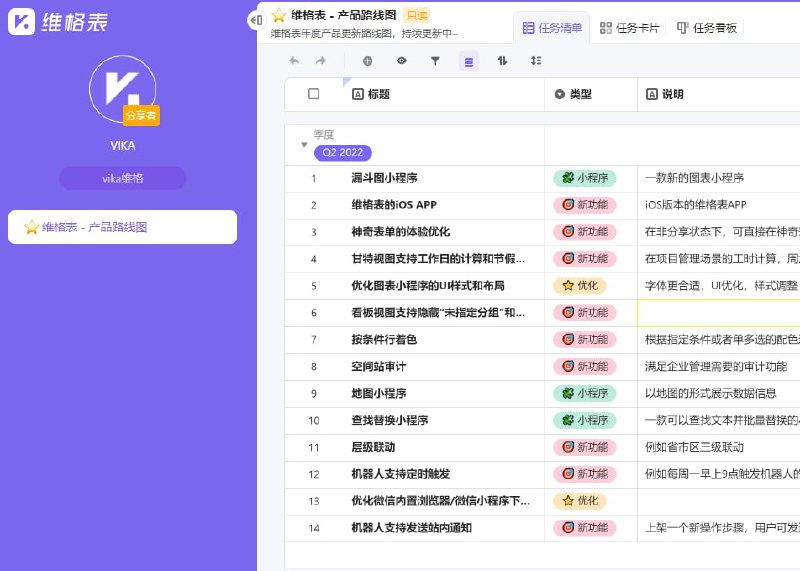
Task: Select row 3 title 神奇表单的体验优化
Action: click(x=401, y=232)
